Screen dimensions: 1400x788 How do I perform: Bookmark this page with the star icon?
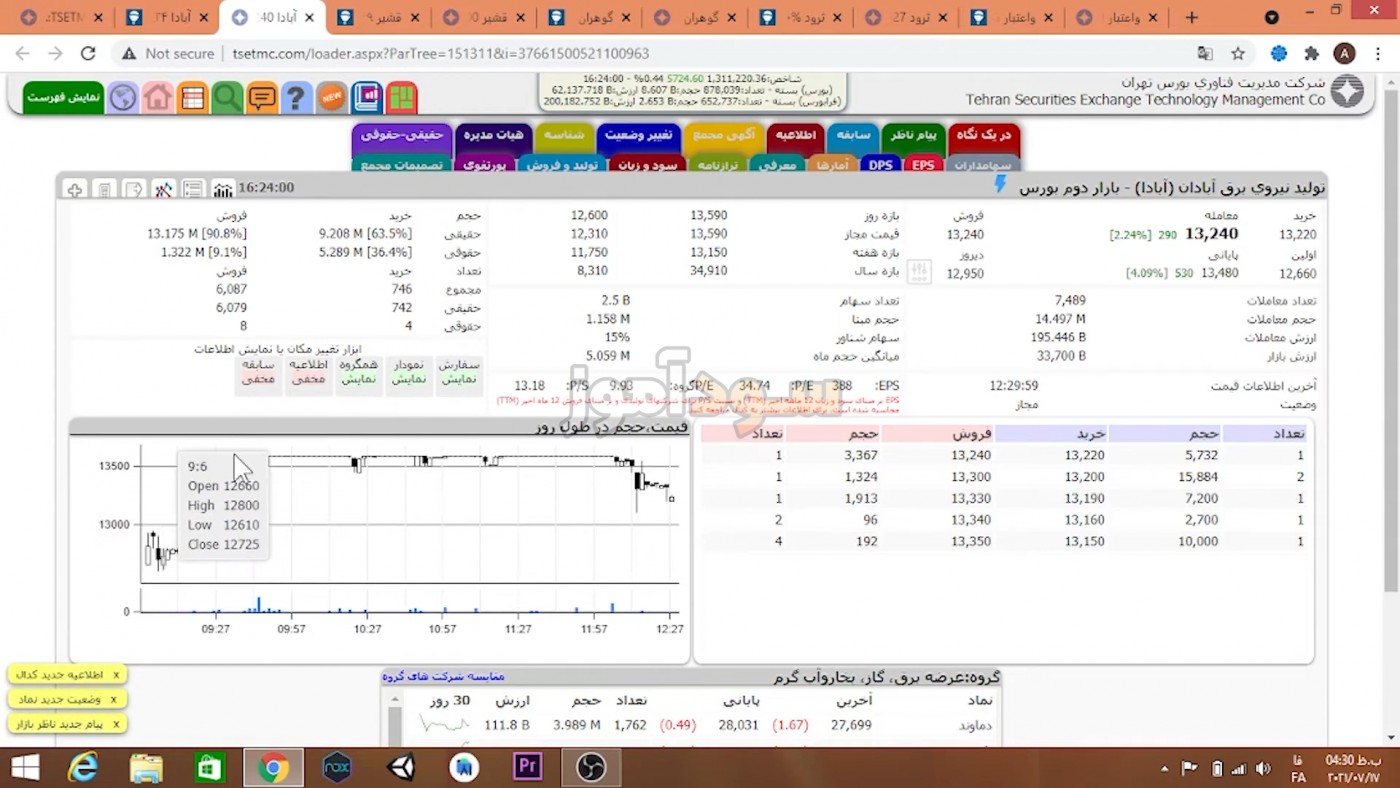[x=1238, y=54]
